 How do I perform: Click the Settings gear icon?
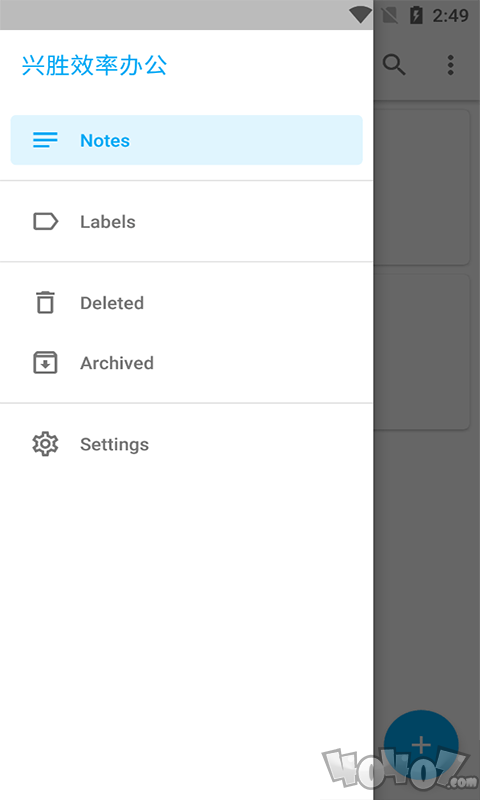pos(45,444)
